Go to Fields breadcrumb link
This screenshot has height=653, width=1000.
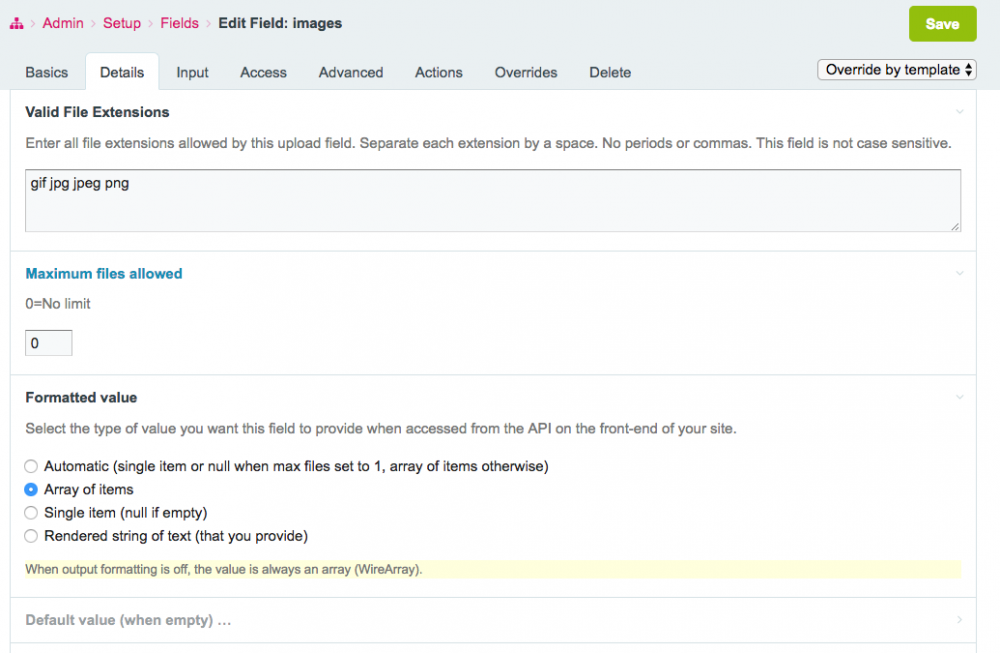179,23
